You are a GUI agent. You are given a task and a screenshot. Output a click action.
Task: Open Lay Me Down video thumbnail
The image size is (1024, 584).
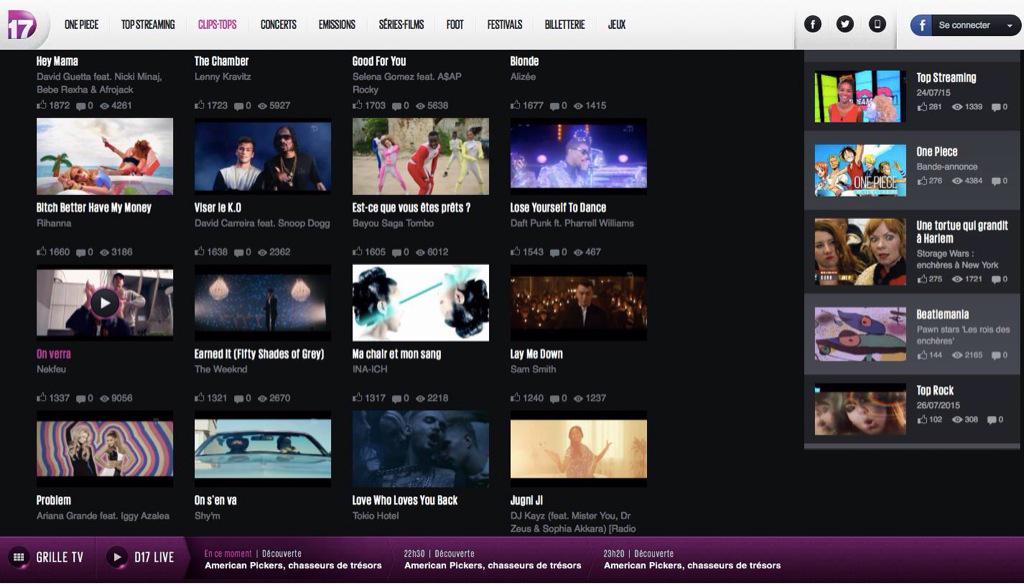point(579,302)
